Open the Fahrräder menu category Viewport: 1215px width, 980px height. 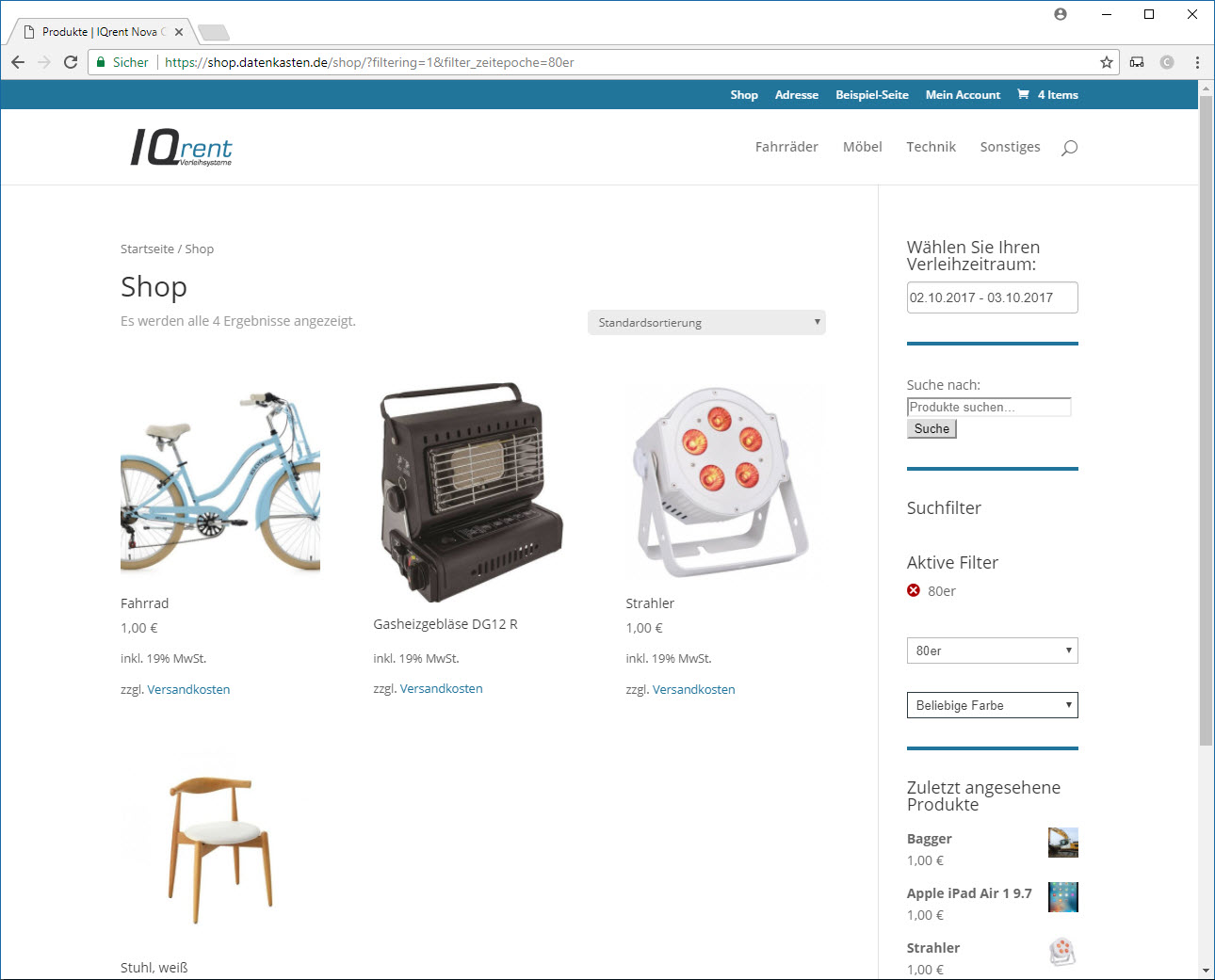click(786, 147)
